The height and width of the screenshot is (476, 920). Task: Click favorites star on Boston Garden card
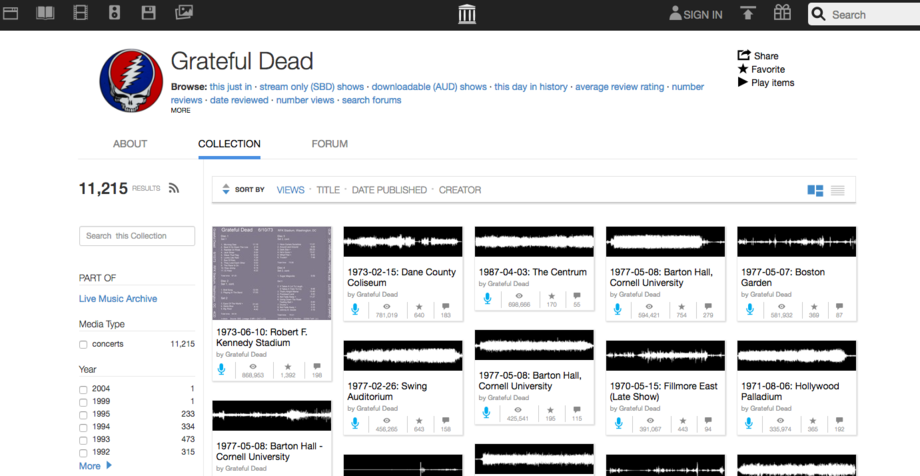pos(814,307)
